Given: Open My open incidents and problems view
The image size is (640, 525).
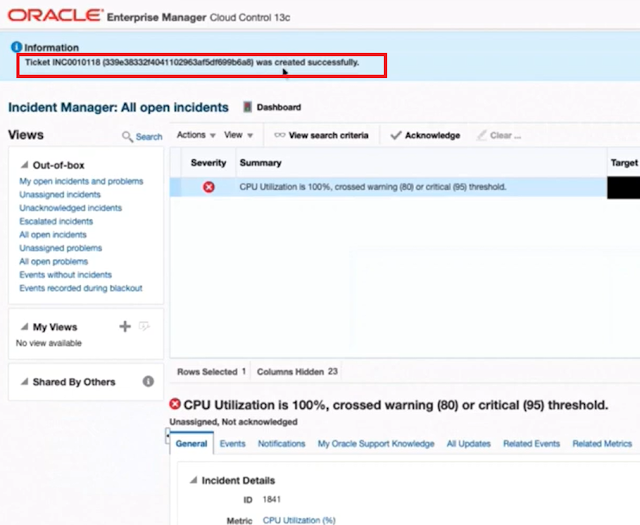Looking at the screenshot, I should [81, 181].
